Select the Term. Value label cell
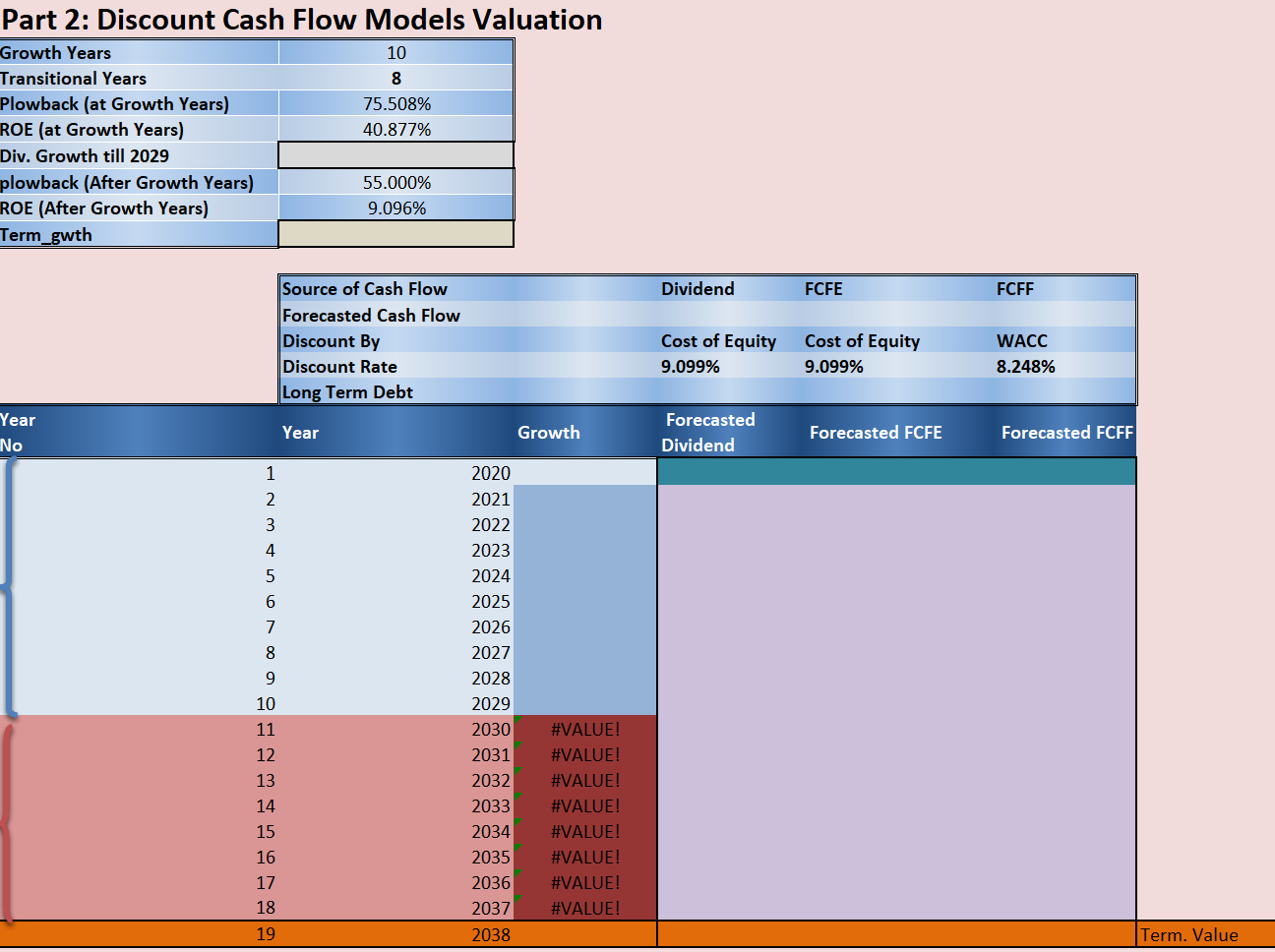Image resolution: width=1275 pixels, height=952 pixels. [1187, 935]
